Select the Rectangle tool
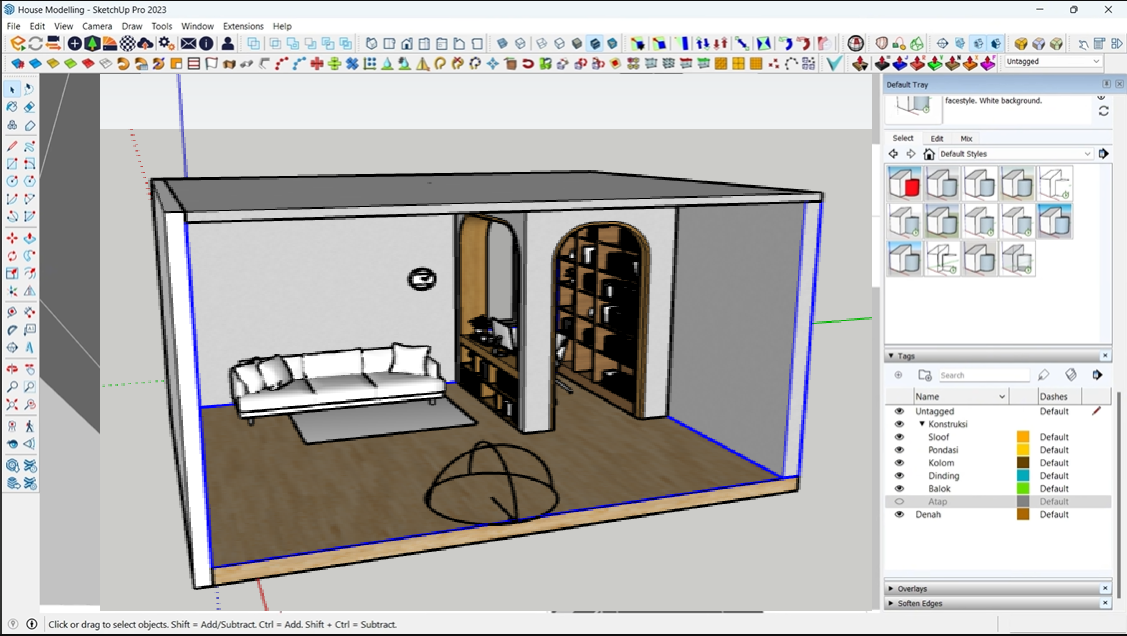The width and height of the screenshot is (1127, 636). [12, 164]
